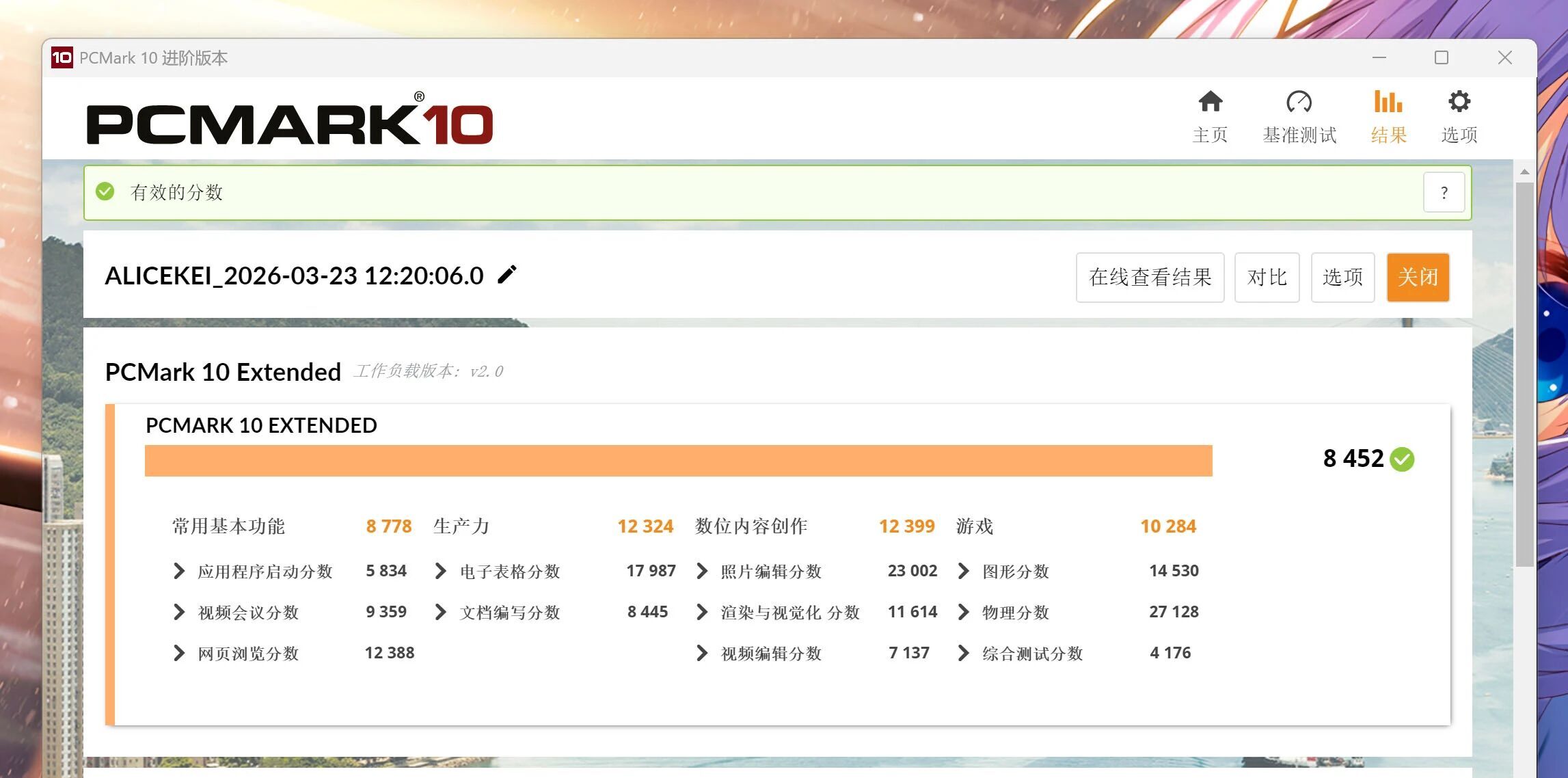
Task: Click the 选项 button next to 对比
Action: coord(1342,277)
